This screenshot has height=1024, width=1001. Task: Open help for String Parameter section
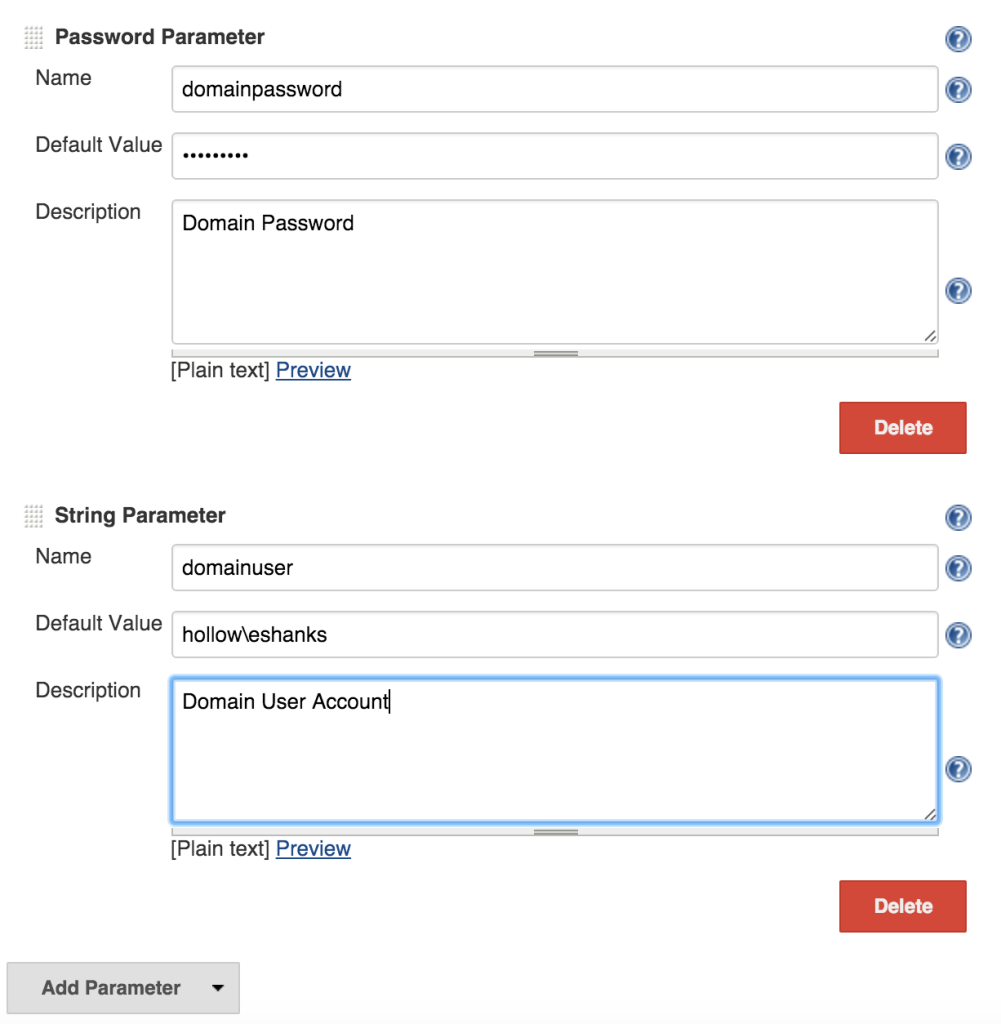tap(958, 517)
